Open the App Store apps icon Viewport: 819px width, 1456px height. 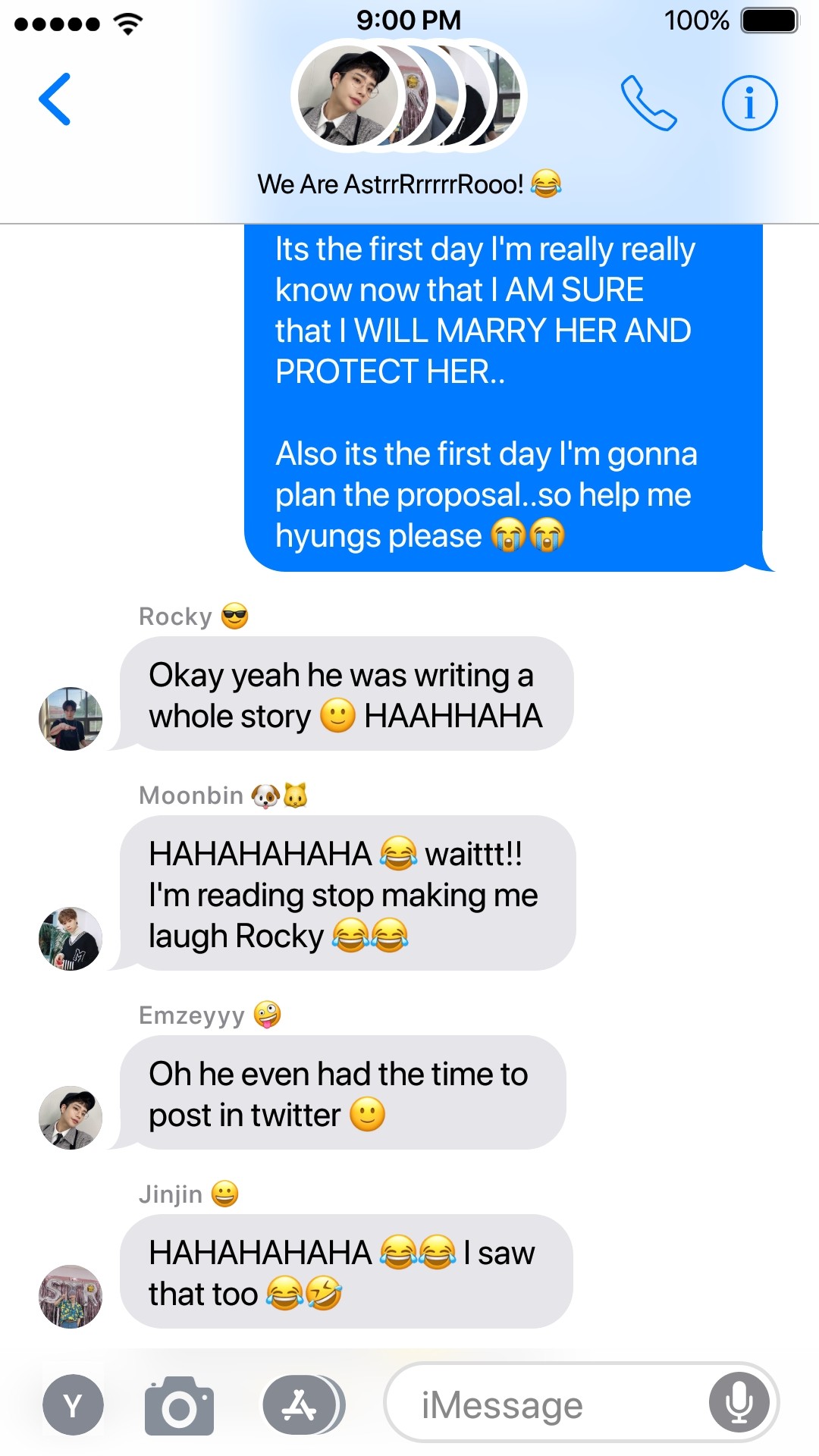click(301, 1405)
